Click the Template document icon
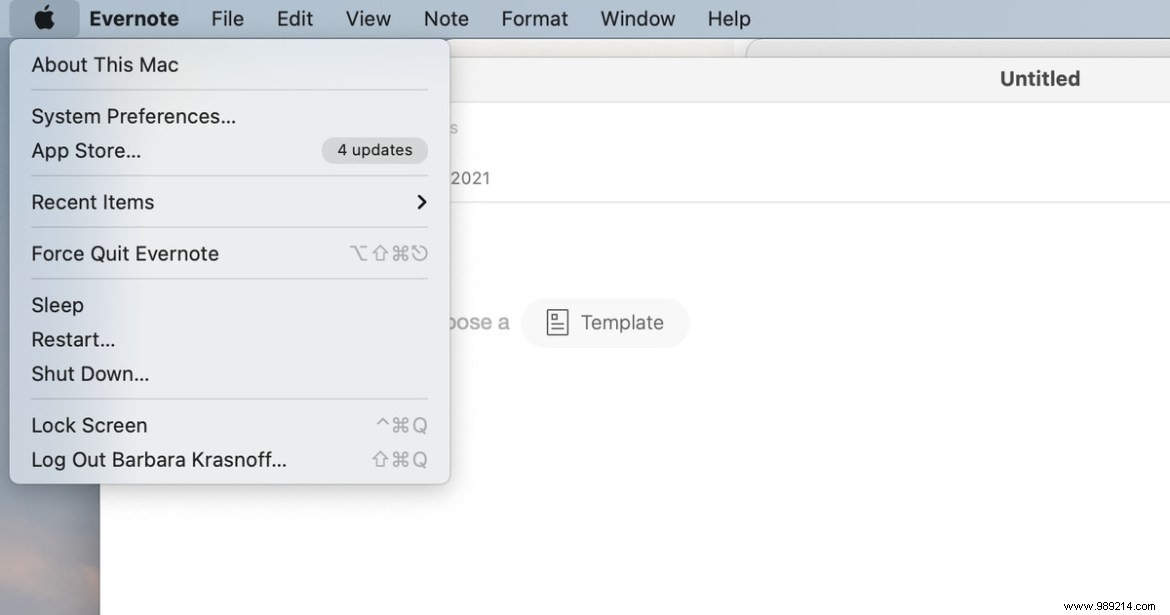This screenshot has height=615, width=1170. pos(557,322)
